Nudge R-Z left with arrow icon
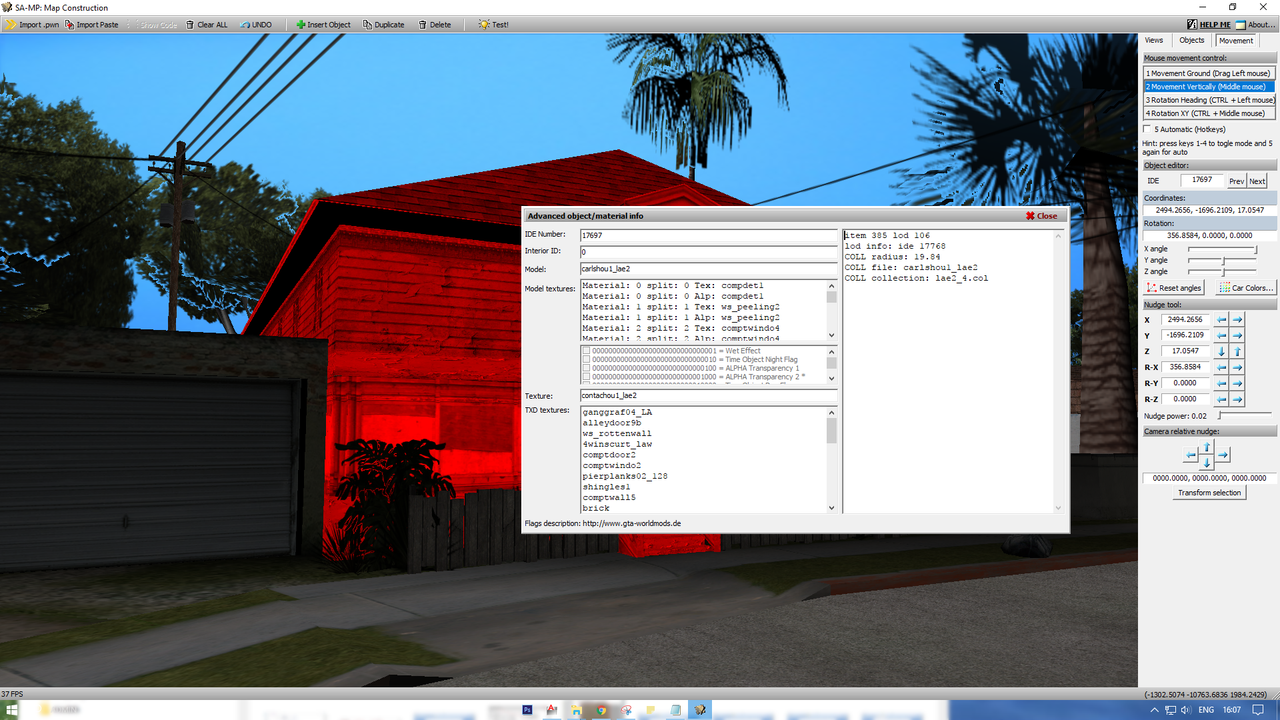 (x=1222, y=399)
